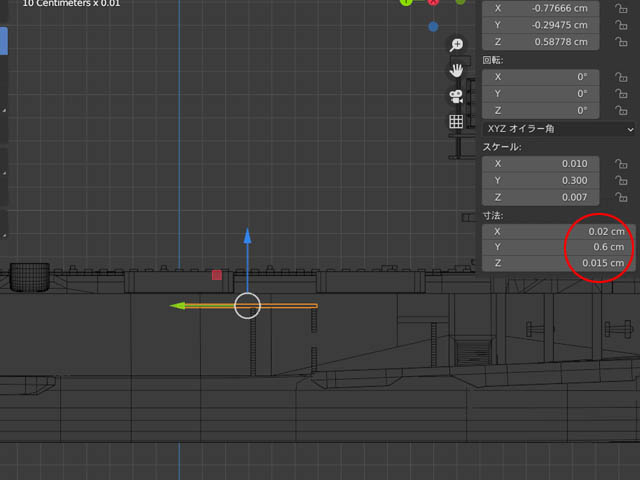Screen dimensions: 640x480
Task: Click scale X field 0.010
Action: (540, 164)
